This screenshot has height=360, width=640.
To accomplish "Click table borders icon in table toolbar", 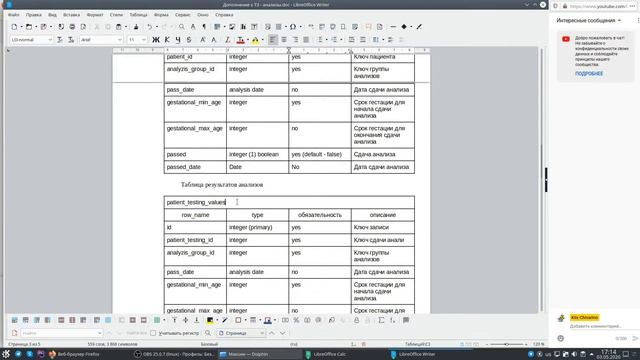I will (x=238, y=320).
